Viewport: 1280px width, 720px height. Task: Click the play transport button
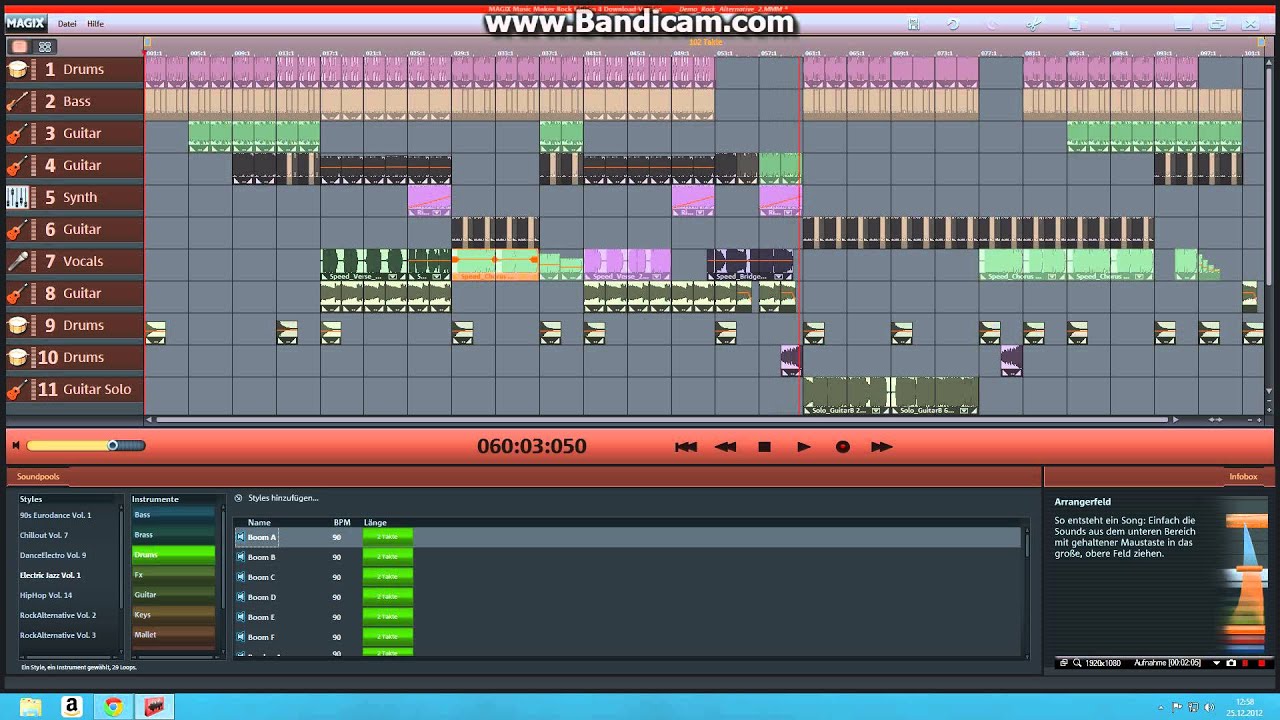pyautogui.click(x=803, y=447)
